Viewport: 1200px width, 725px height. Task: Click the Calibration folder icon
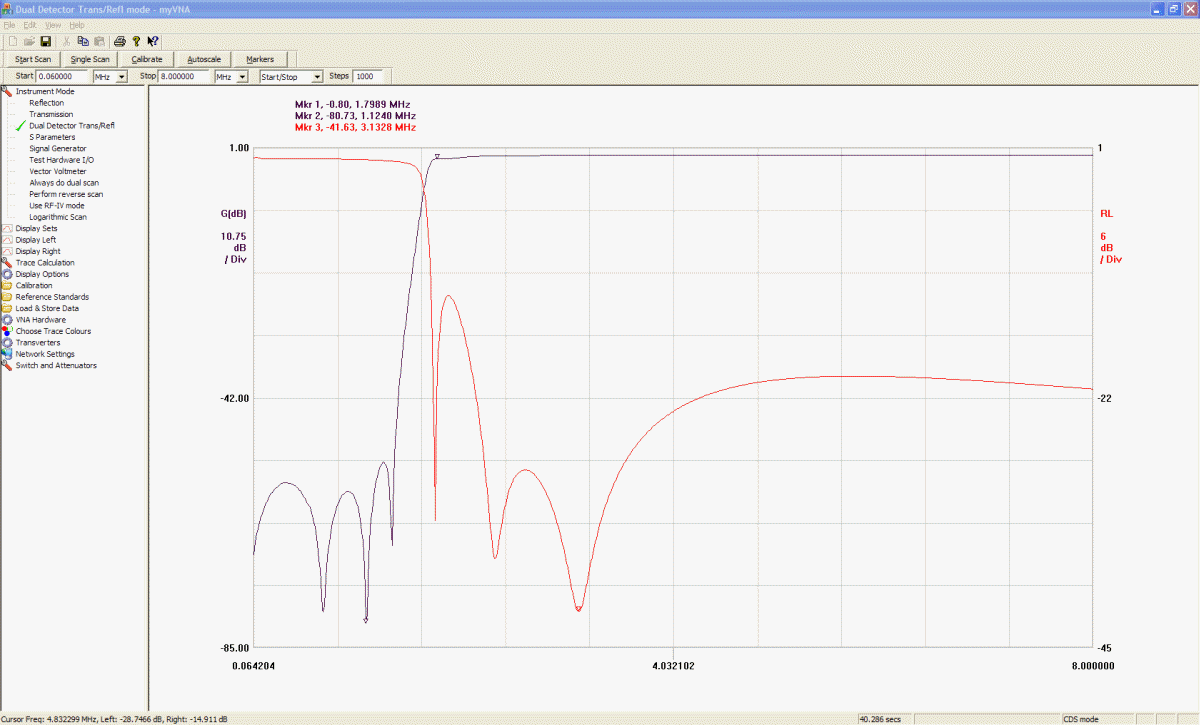coord(7,285)
